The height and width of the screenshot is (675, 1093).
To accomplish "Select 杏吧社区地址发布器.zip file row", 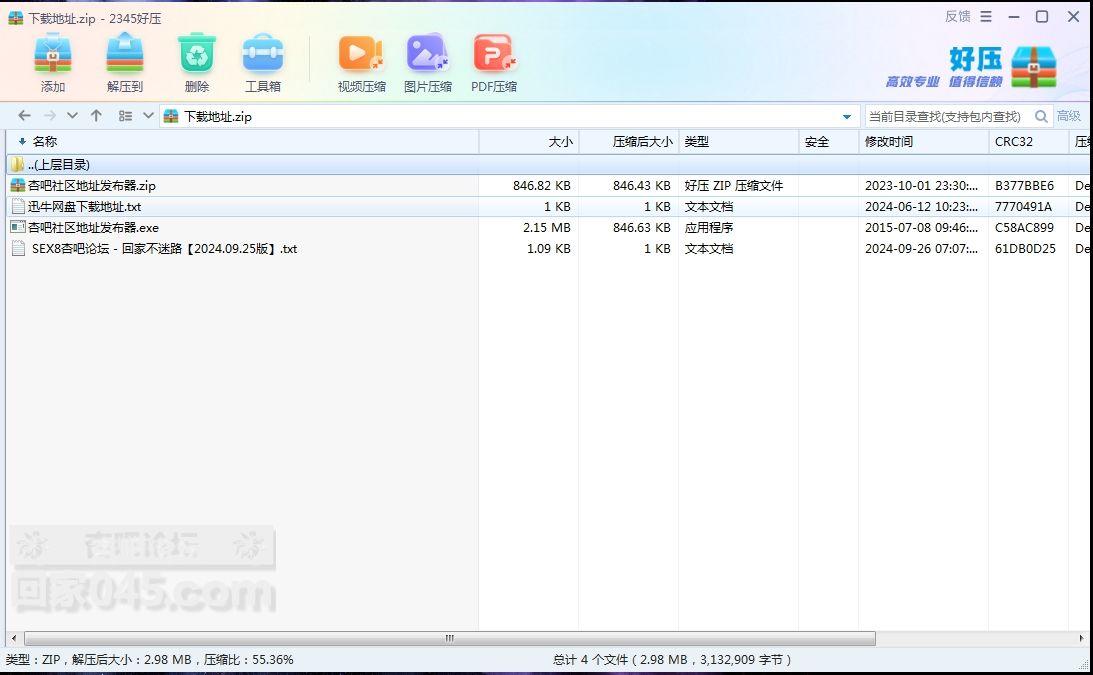I will pos(548,185).
